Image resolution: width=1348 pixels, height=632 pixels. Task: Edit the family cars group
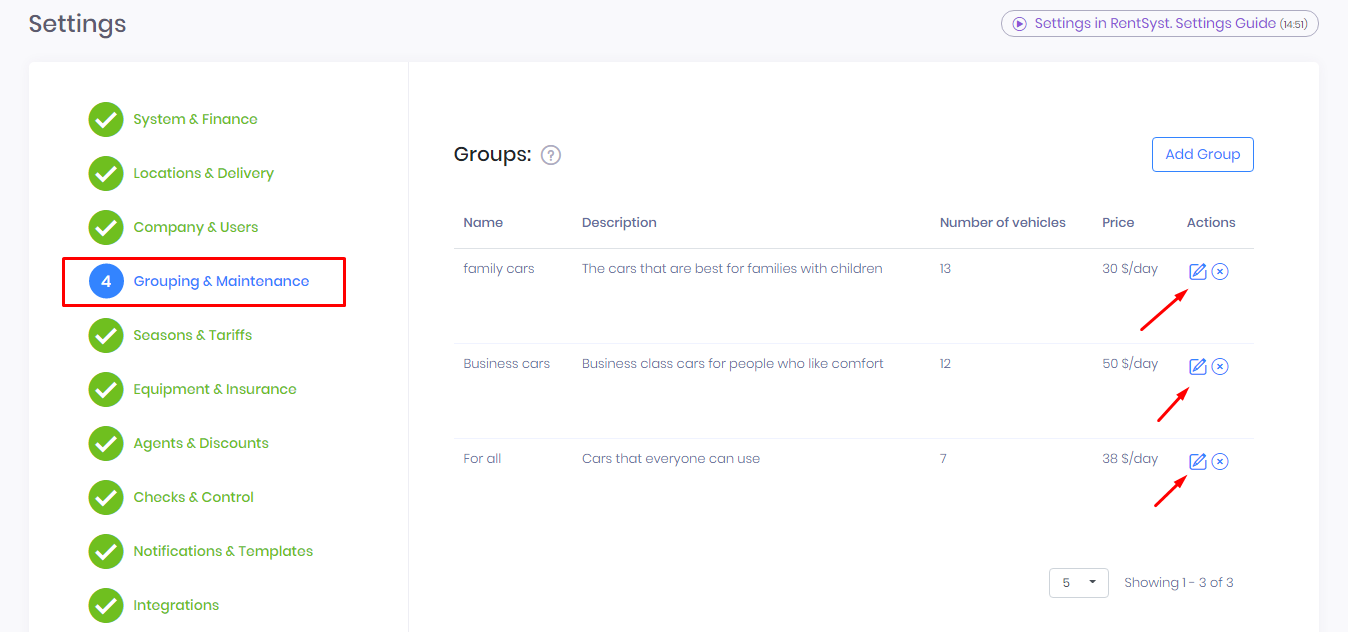(1197, 271)
